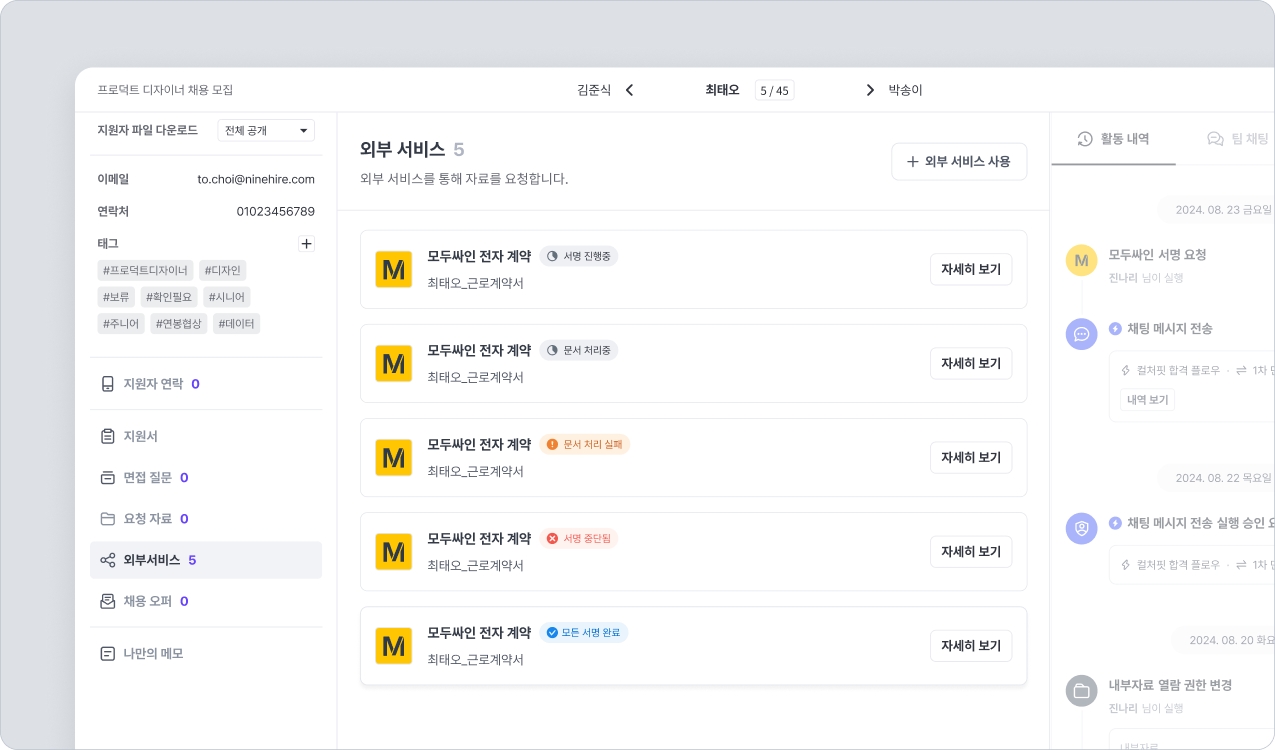This screenshot has height=750, width=1275.
Task: Switch to the 활동 내역 tab
Action: coord(1113,139)
